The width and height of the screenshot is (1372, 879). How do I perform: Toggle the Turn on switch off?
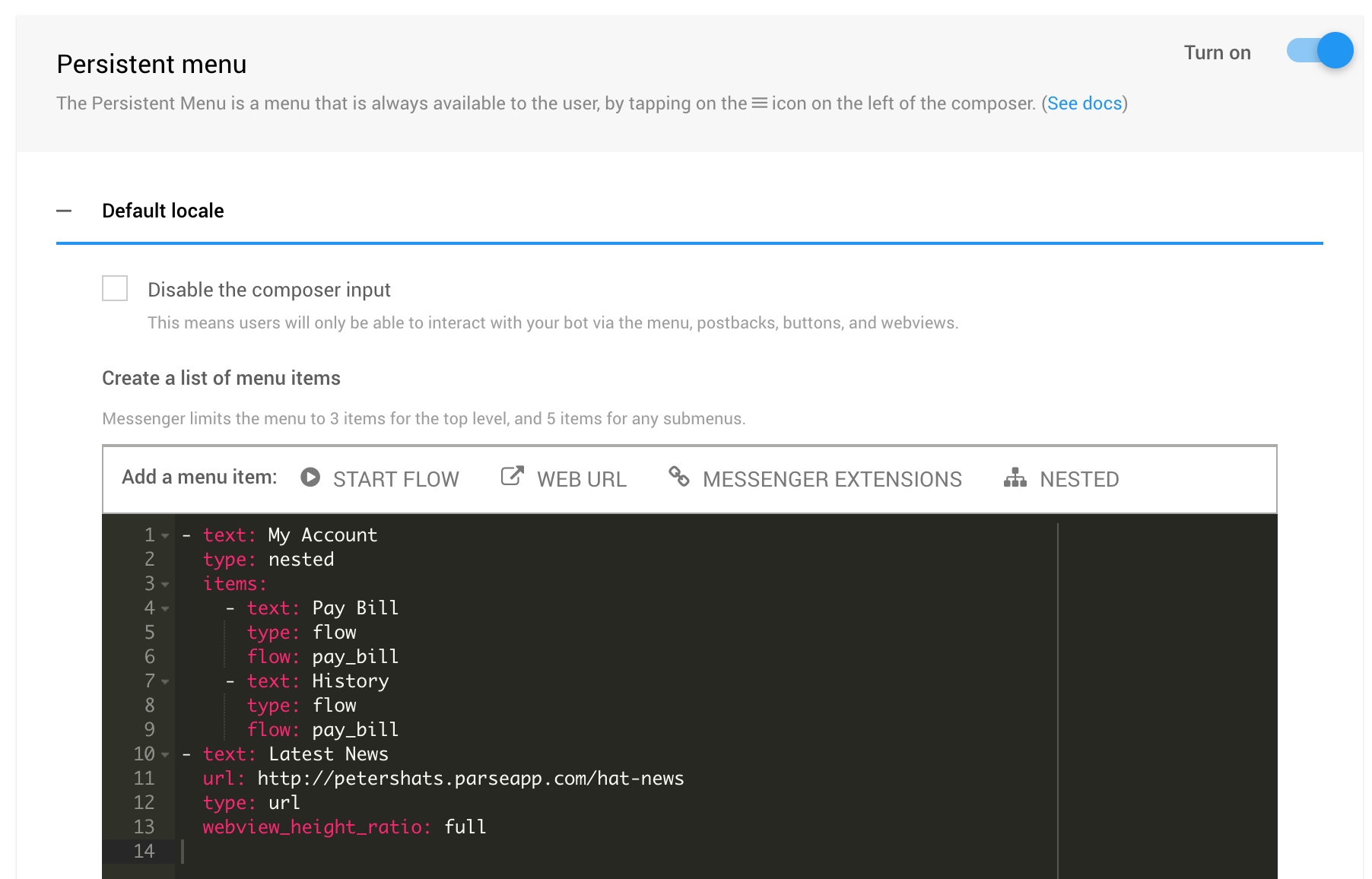[1320, 51]
